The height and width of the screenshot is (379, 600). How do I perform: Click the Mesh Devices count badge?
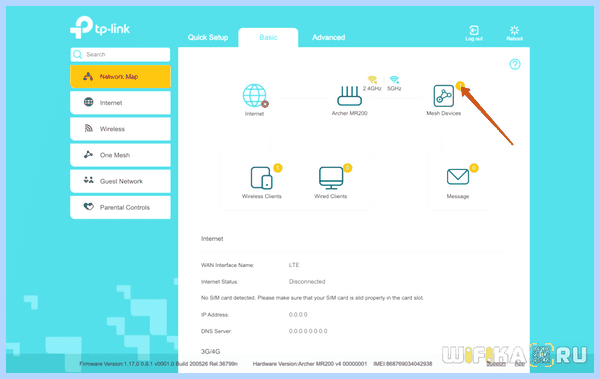[460, 86]
